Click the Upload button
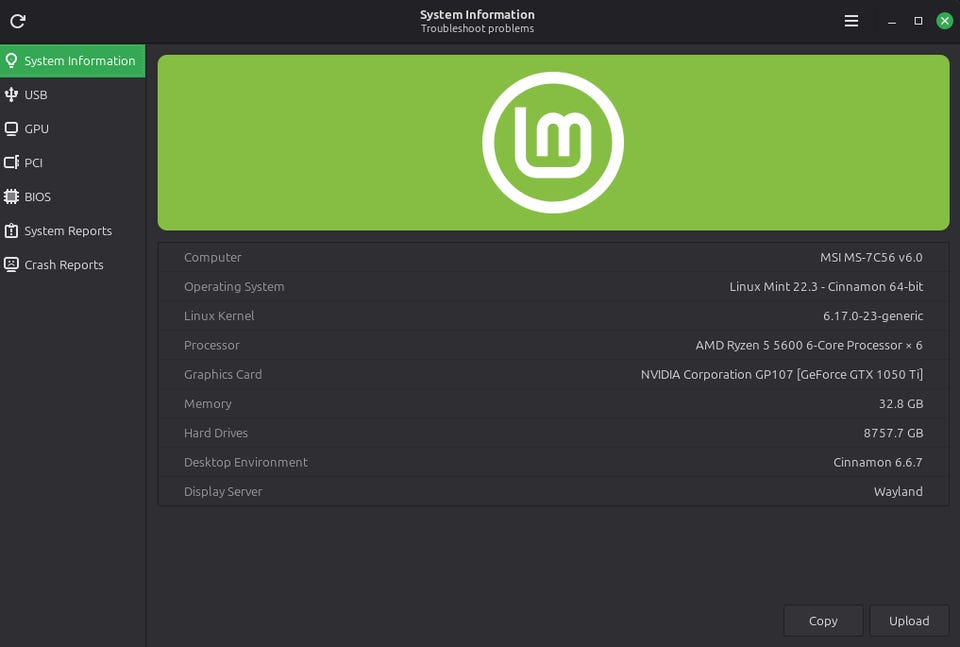Viewport: 960px width, 647px height. point(909,621)
